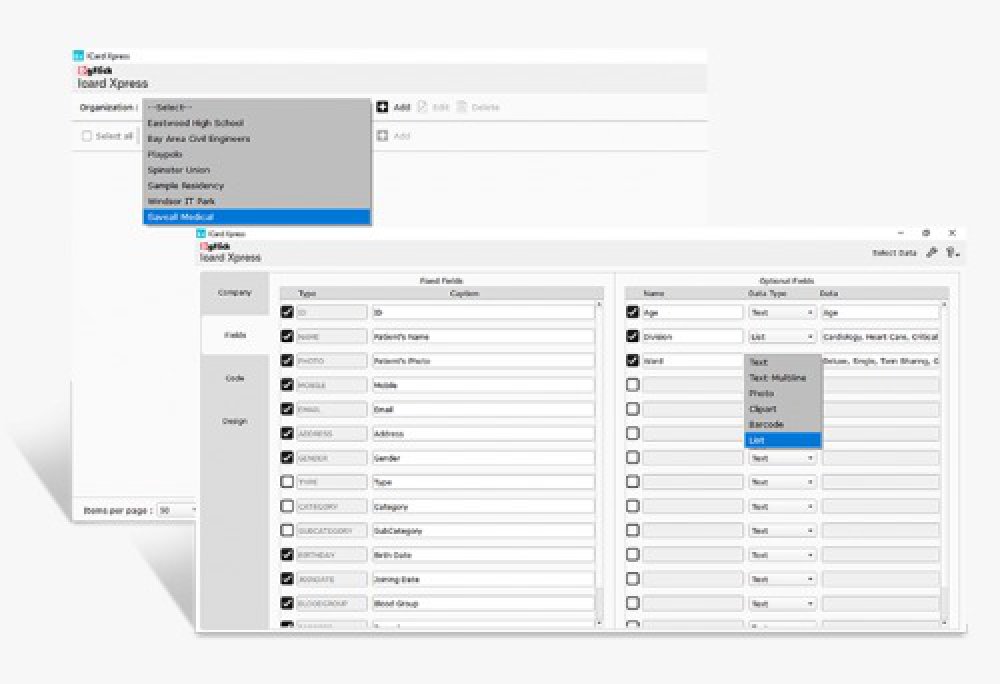This screenshot has width=1000, height=684.
Task: Enable the CATEGORY fixed field checkbox
Action: point(287,506)
